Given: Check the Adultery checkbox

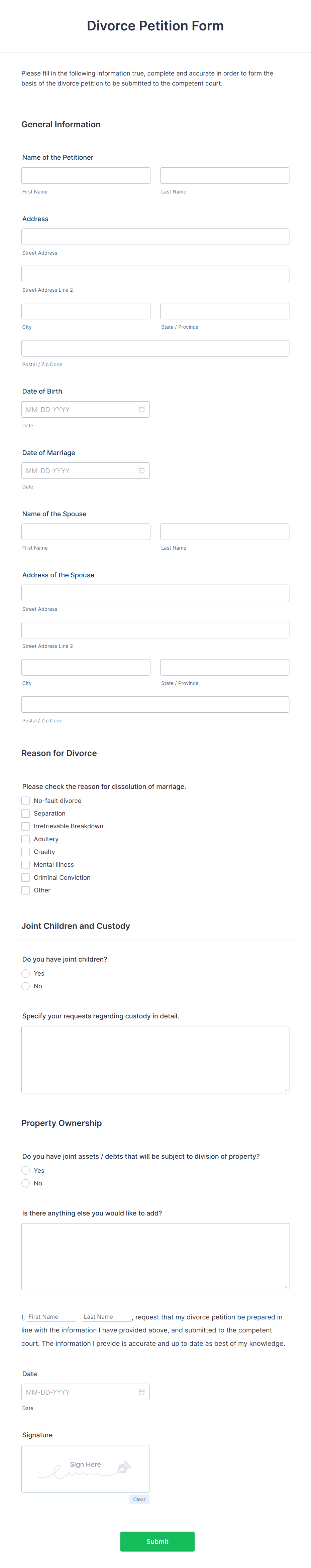Looking at the screenshot, I should (26, 839).
